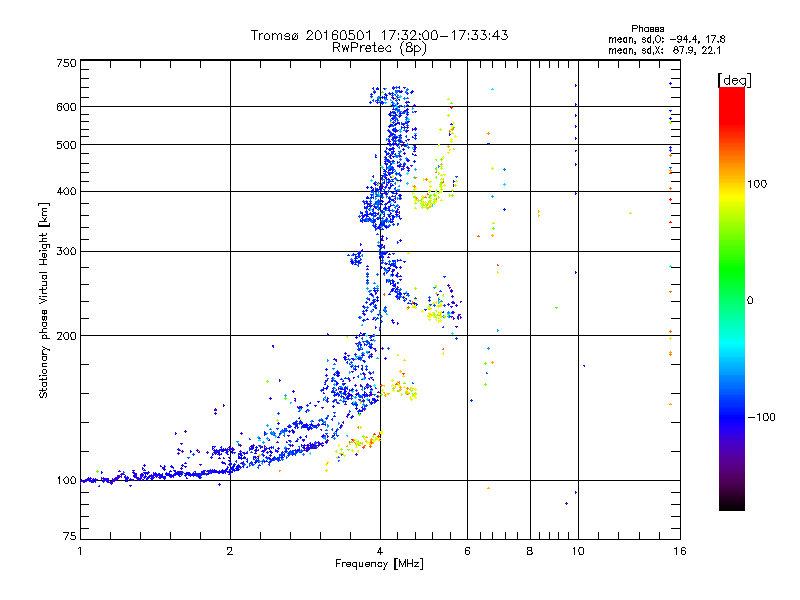Screen dimensions: 800x600
Task: Click y-axis tick label '600'
Action: click(x=67, y=107)
